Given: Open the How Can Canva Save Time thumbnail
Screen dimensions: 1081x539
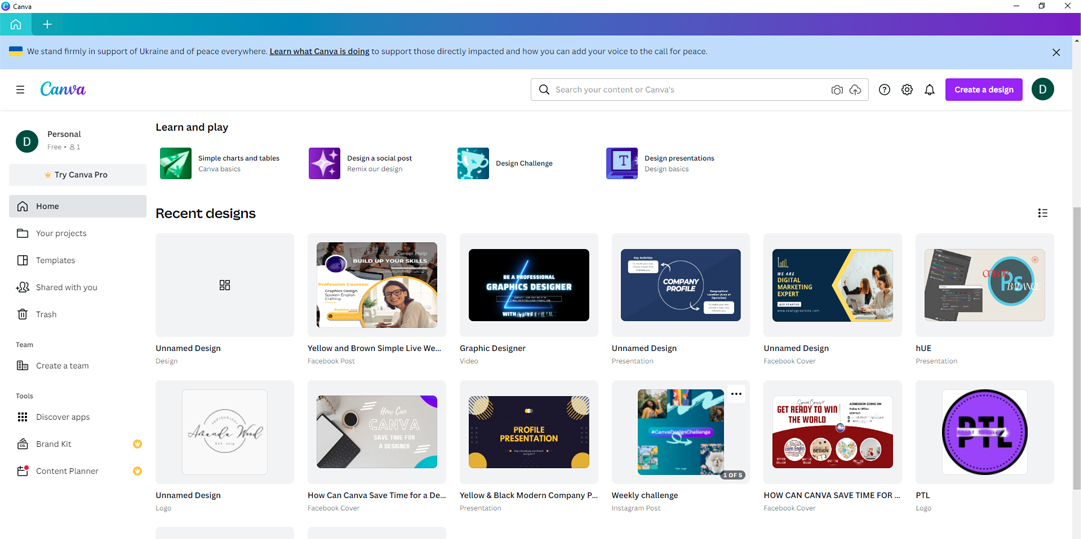Looking at the screenshot, I should coord(376,432).
